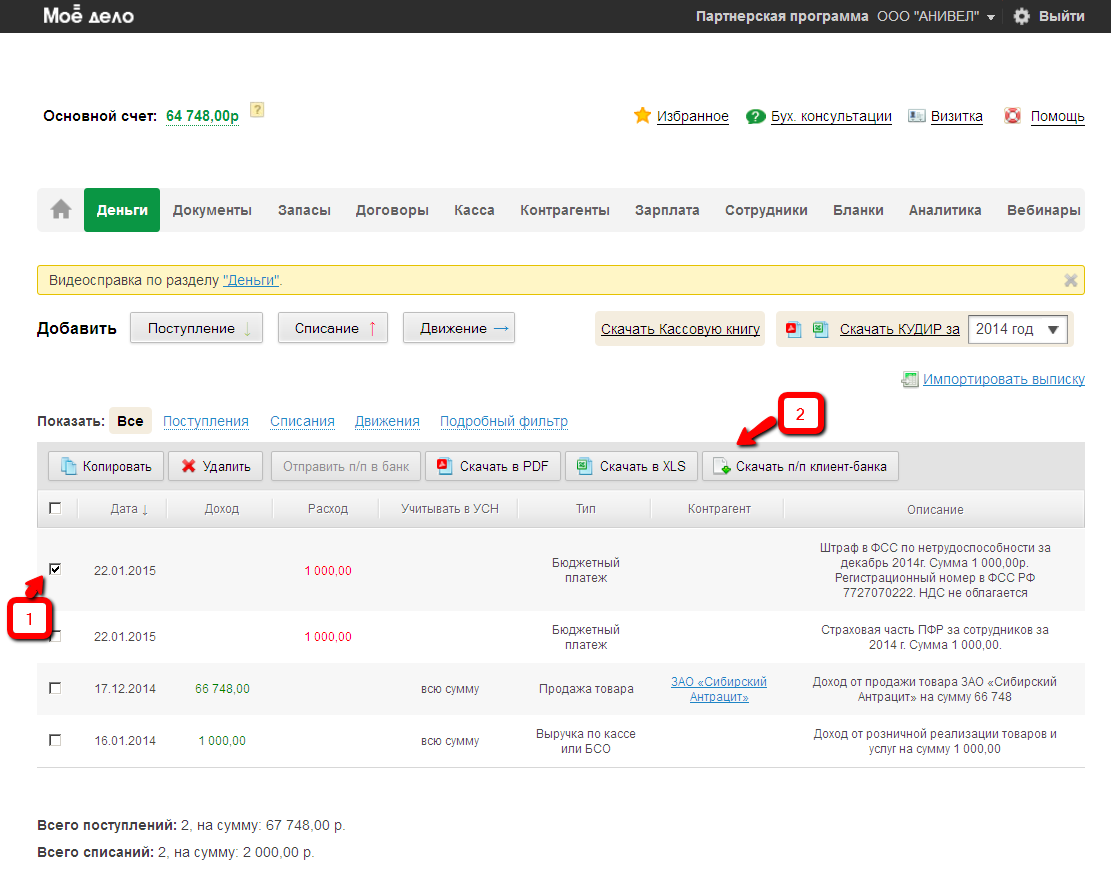The width and height of the screenshot is (1111, 884).
Task: Filter by Поступления
Action: [x=205, y=421]
